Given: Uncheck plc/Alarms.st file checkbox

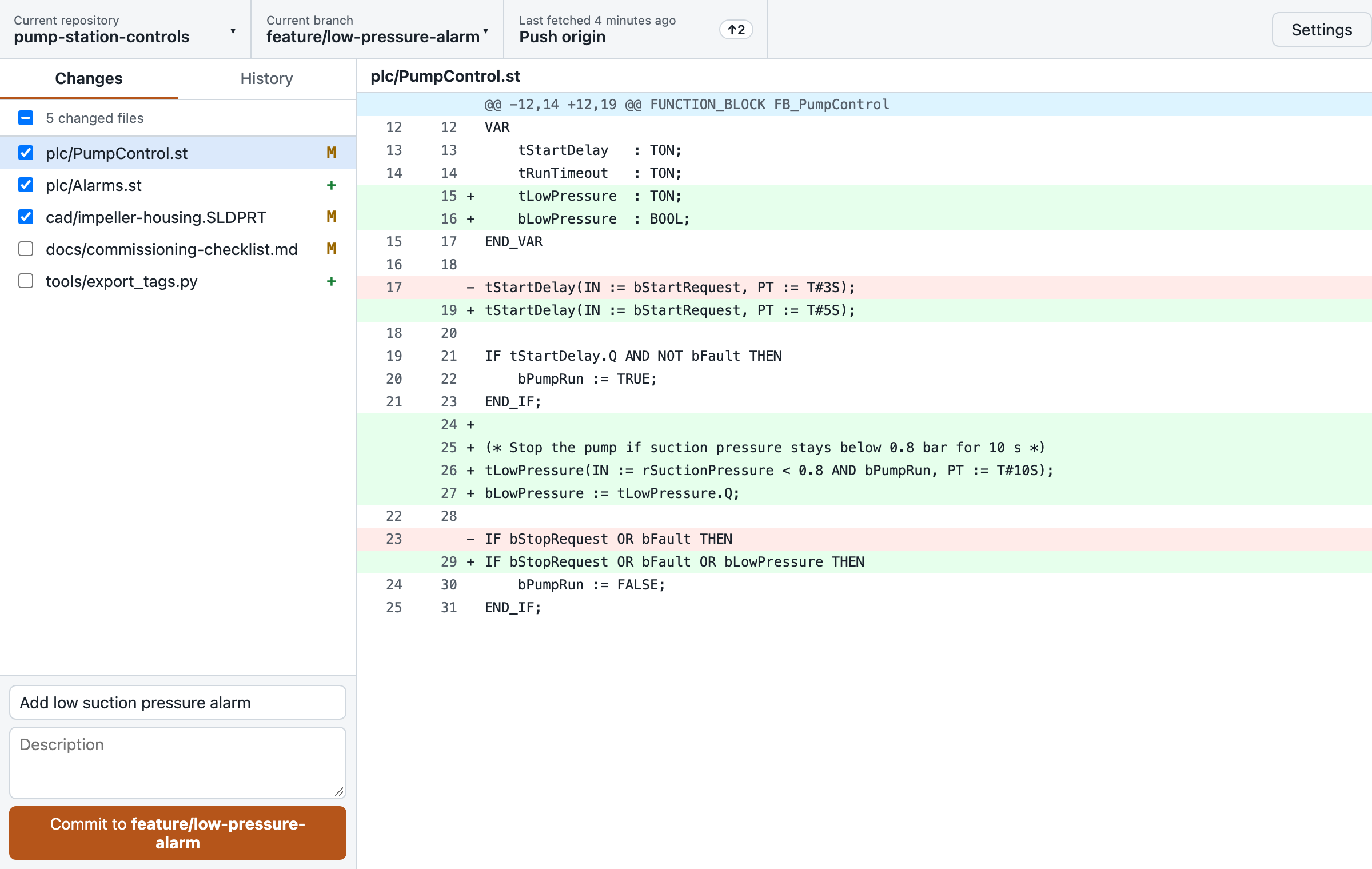Looking at the screenshot, I should coord(26,185).
